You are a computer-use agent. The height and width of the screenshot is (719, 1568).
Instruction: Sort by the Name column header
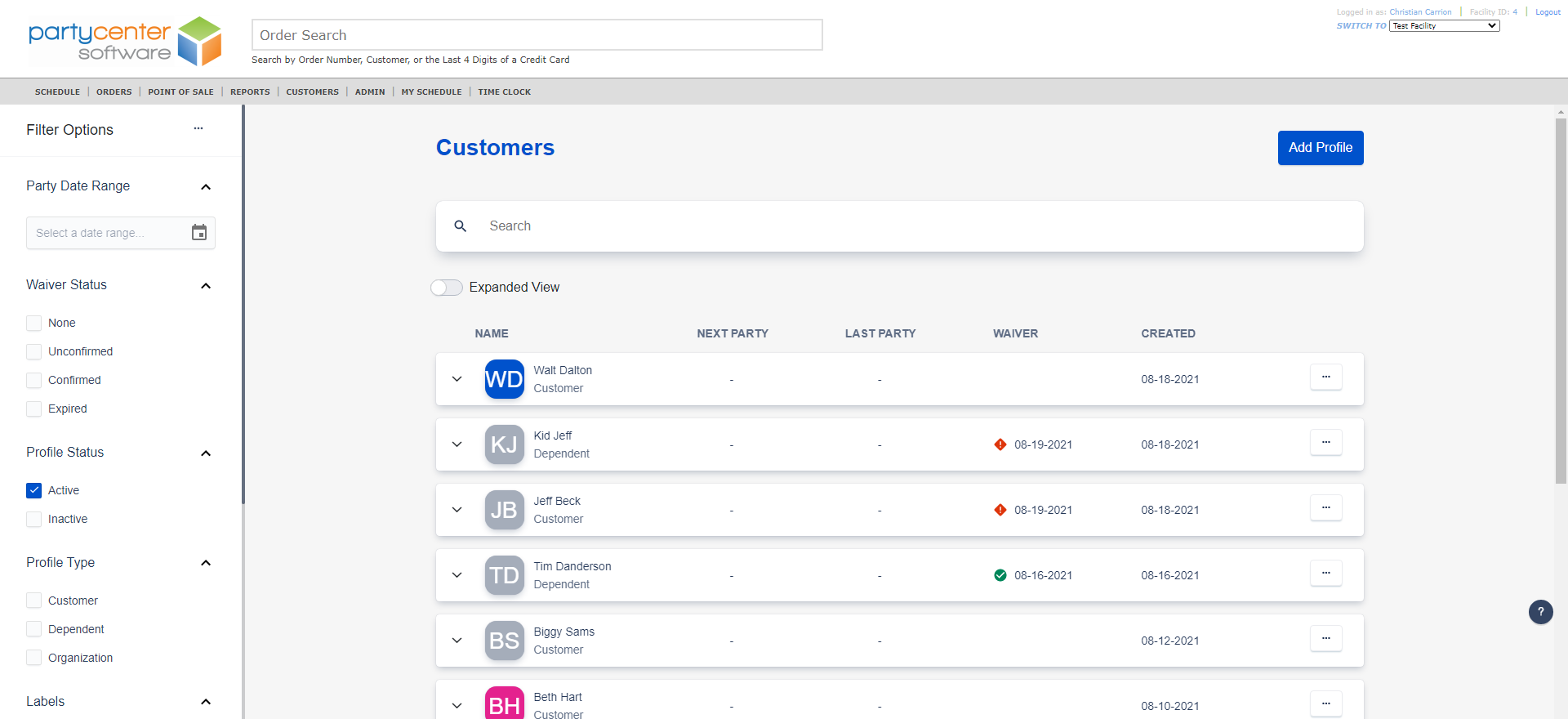492,333
